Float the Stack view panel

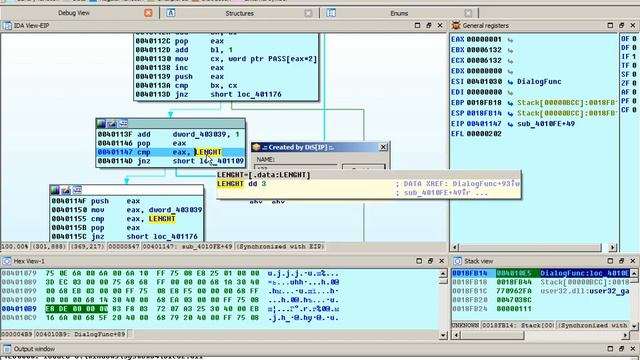[622, 261]
